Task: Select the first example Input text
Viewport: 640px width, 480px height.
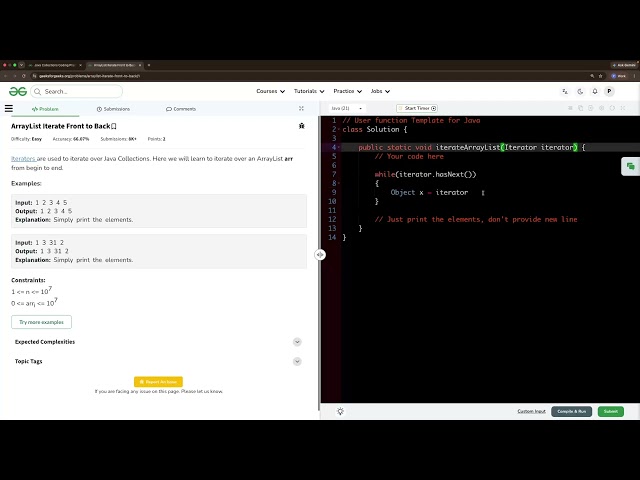Action: 41,202
